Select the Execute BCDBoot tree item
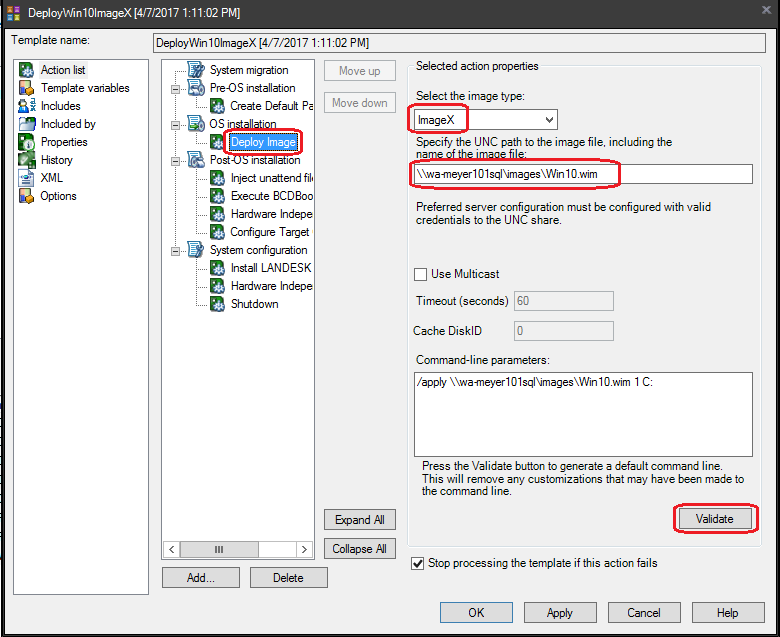The image size is (780, 637). click(272, 196)
